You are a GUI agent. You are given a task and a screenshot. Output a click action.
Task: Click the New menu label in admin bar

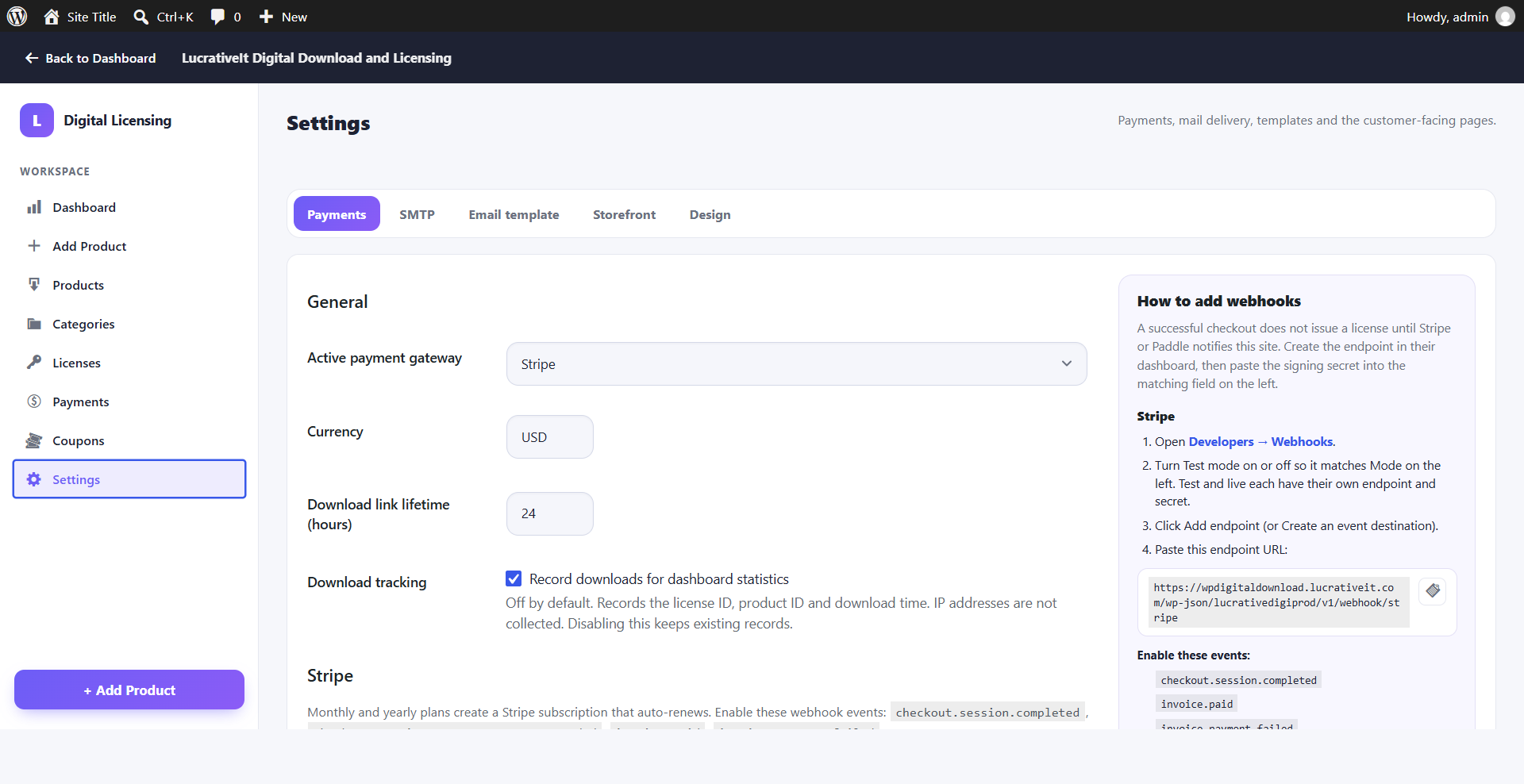point(294,17)
